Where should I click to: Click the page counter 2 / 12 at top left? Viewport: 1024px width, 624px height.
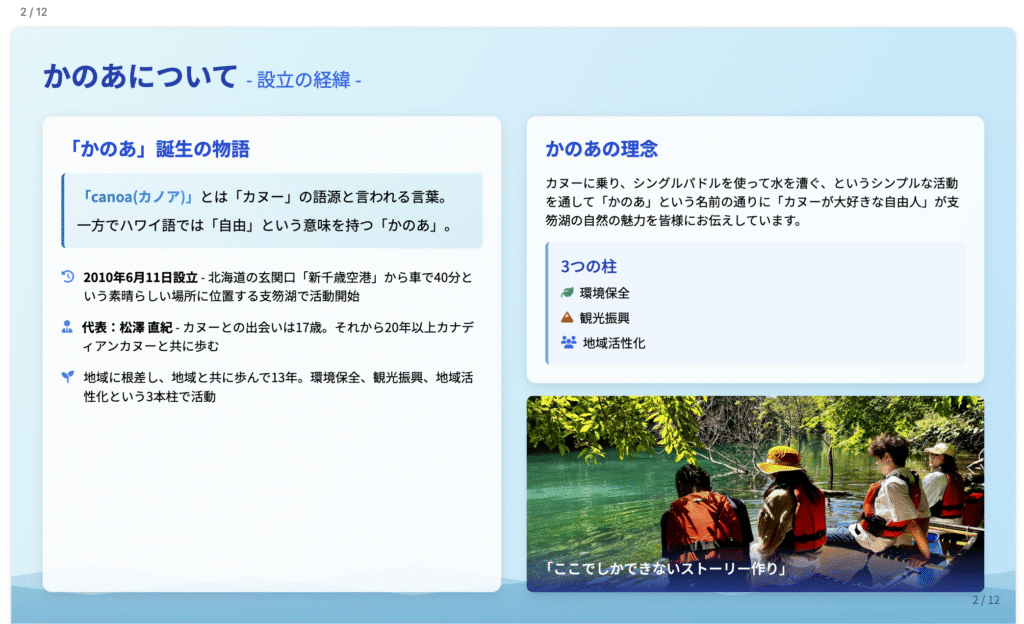pyautogui.click(x=34, y=12)
